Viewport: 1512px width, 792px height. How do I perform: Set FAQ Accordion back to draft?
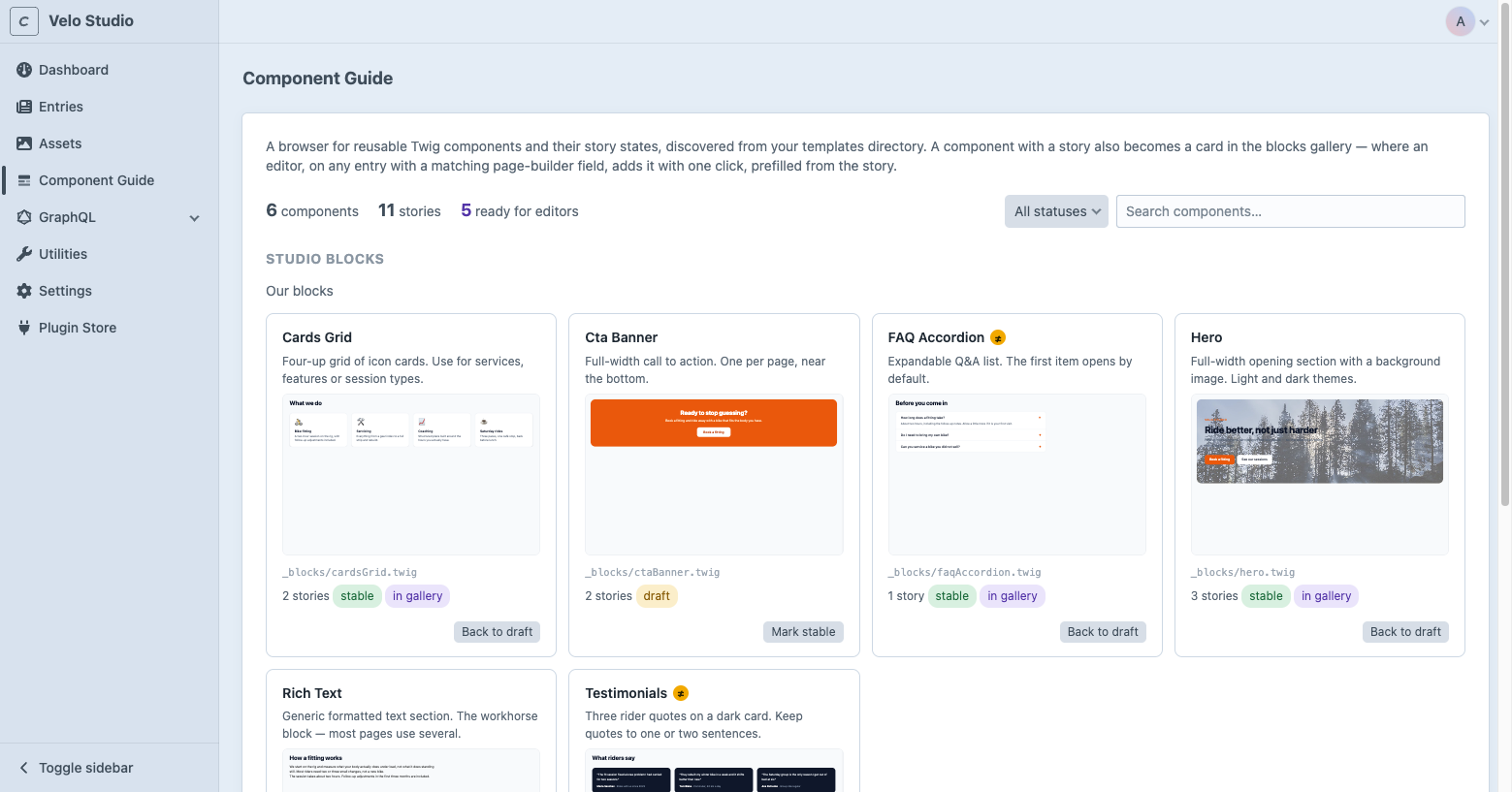(x=1103, y=632)
